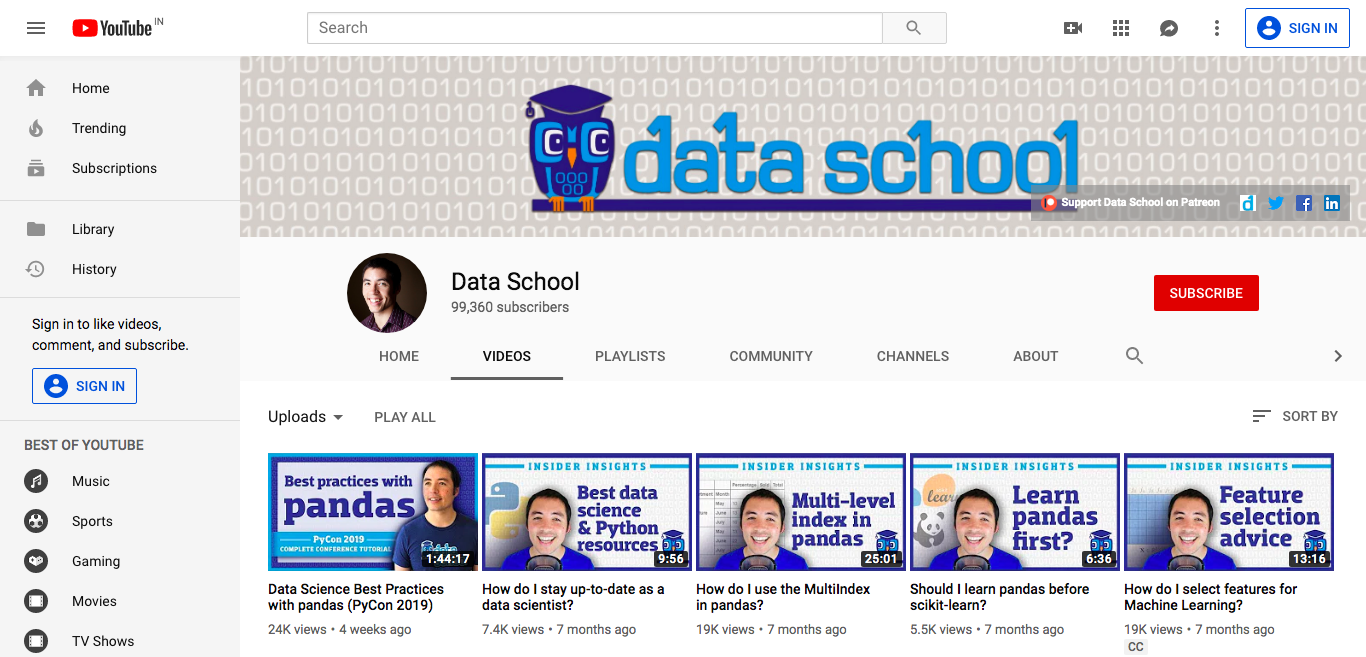
Task: Open Support Data School on Patreon link
Action: (x=1131, y=203)
